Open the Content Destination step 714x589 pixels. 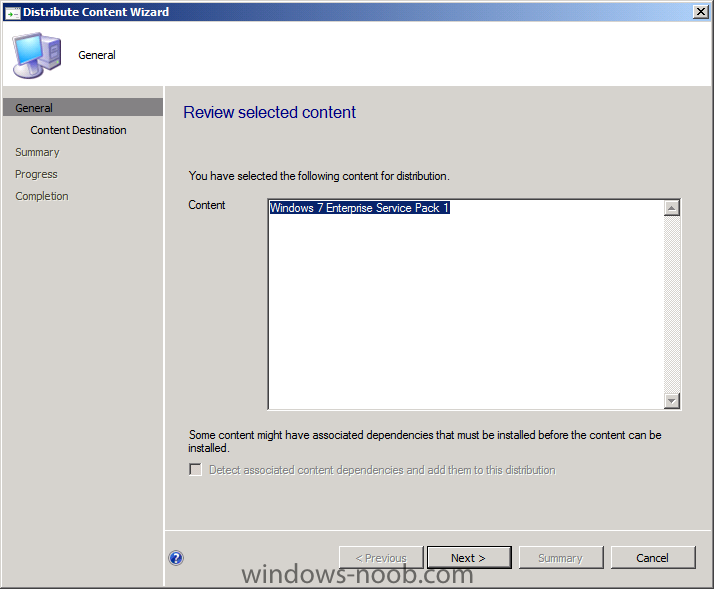(x=78, y=130)
